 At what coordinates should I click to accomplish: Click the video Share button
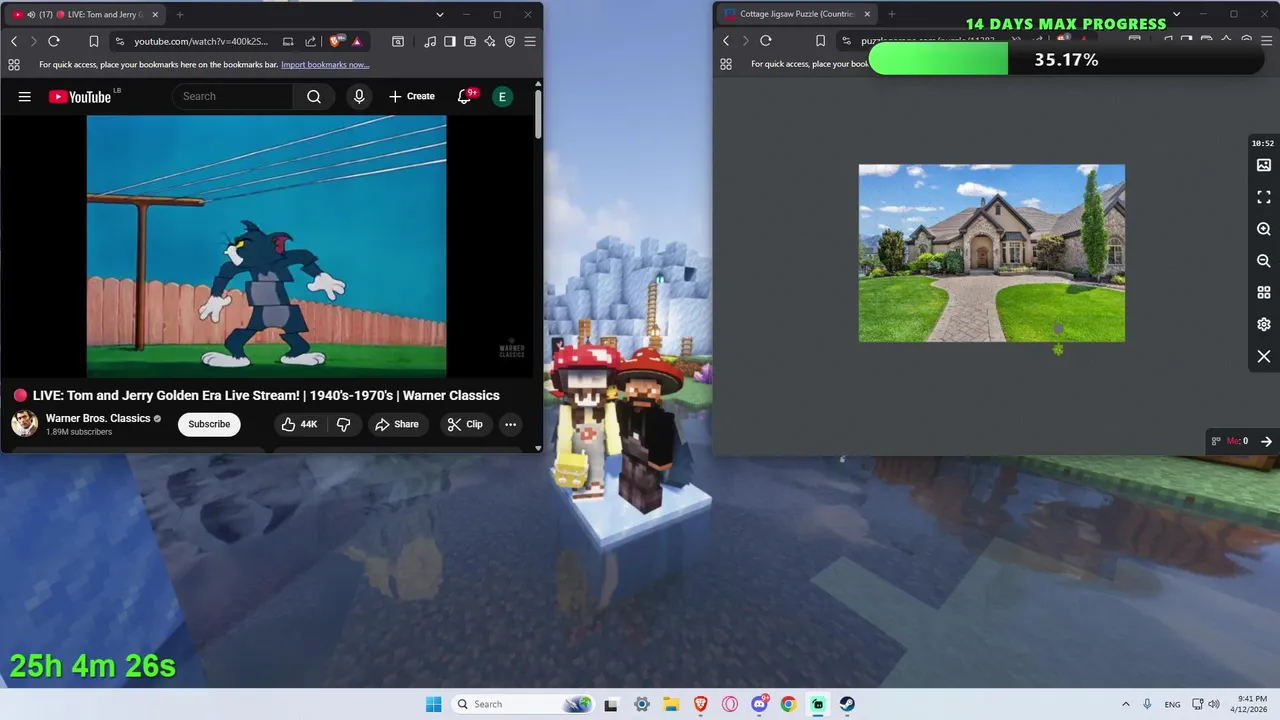[x=397, y=424]
